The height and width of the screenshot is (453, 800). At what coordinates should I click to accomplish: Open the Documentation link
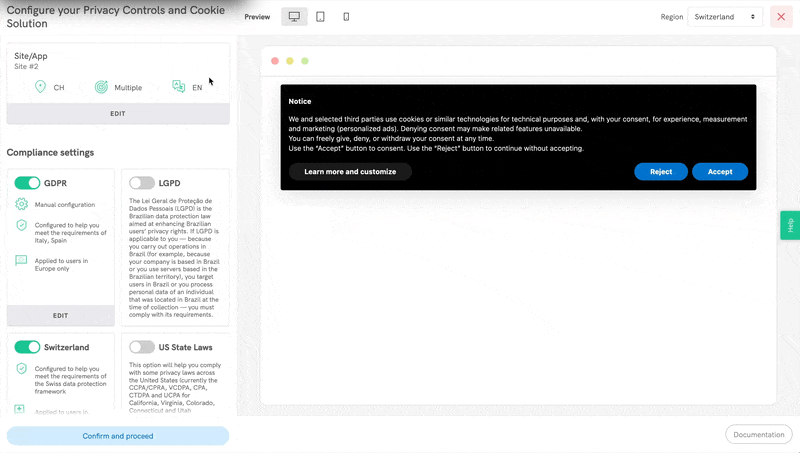(758, 434)
